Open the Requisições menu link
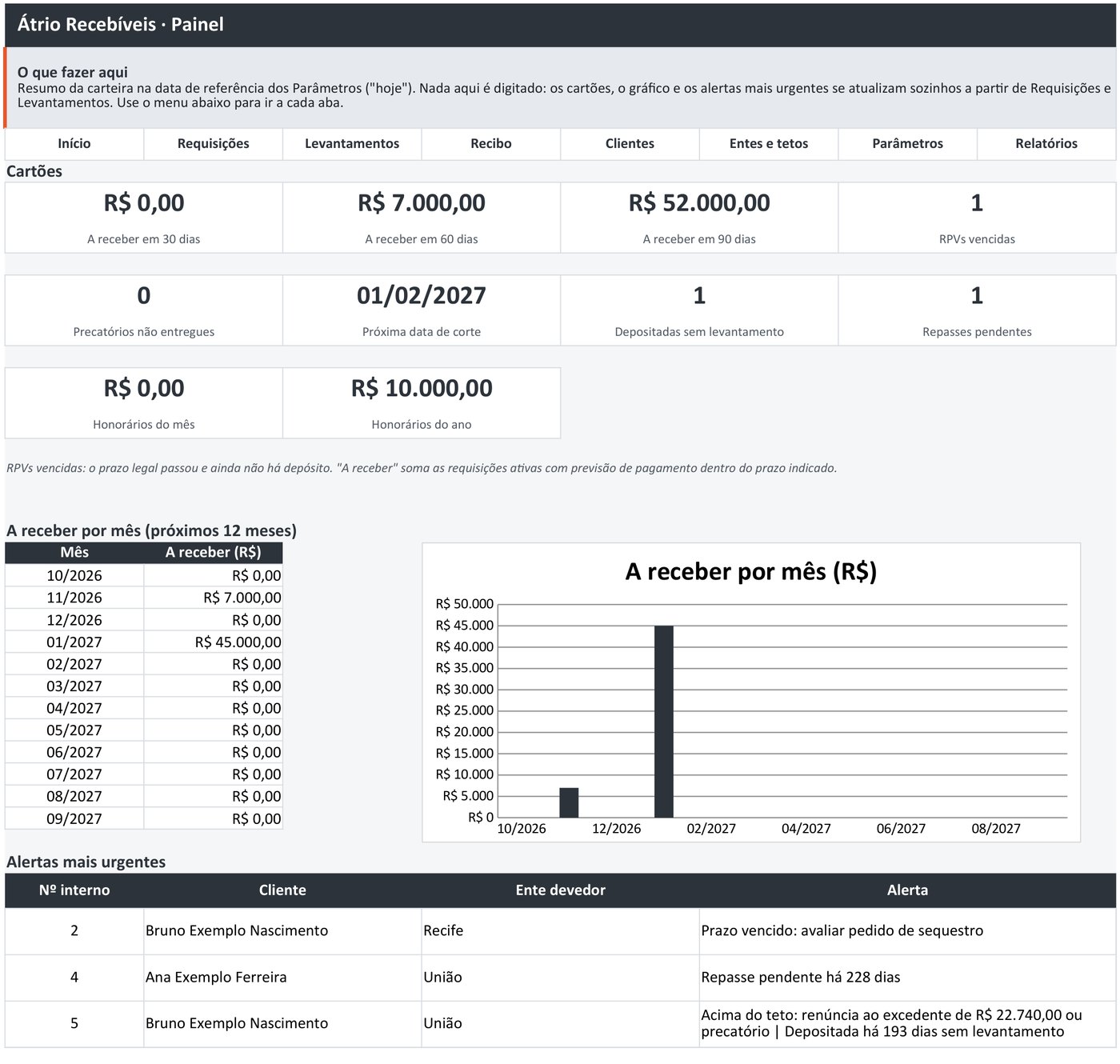 (x=214, y=144)
